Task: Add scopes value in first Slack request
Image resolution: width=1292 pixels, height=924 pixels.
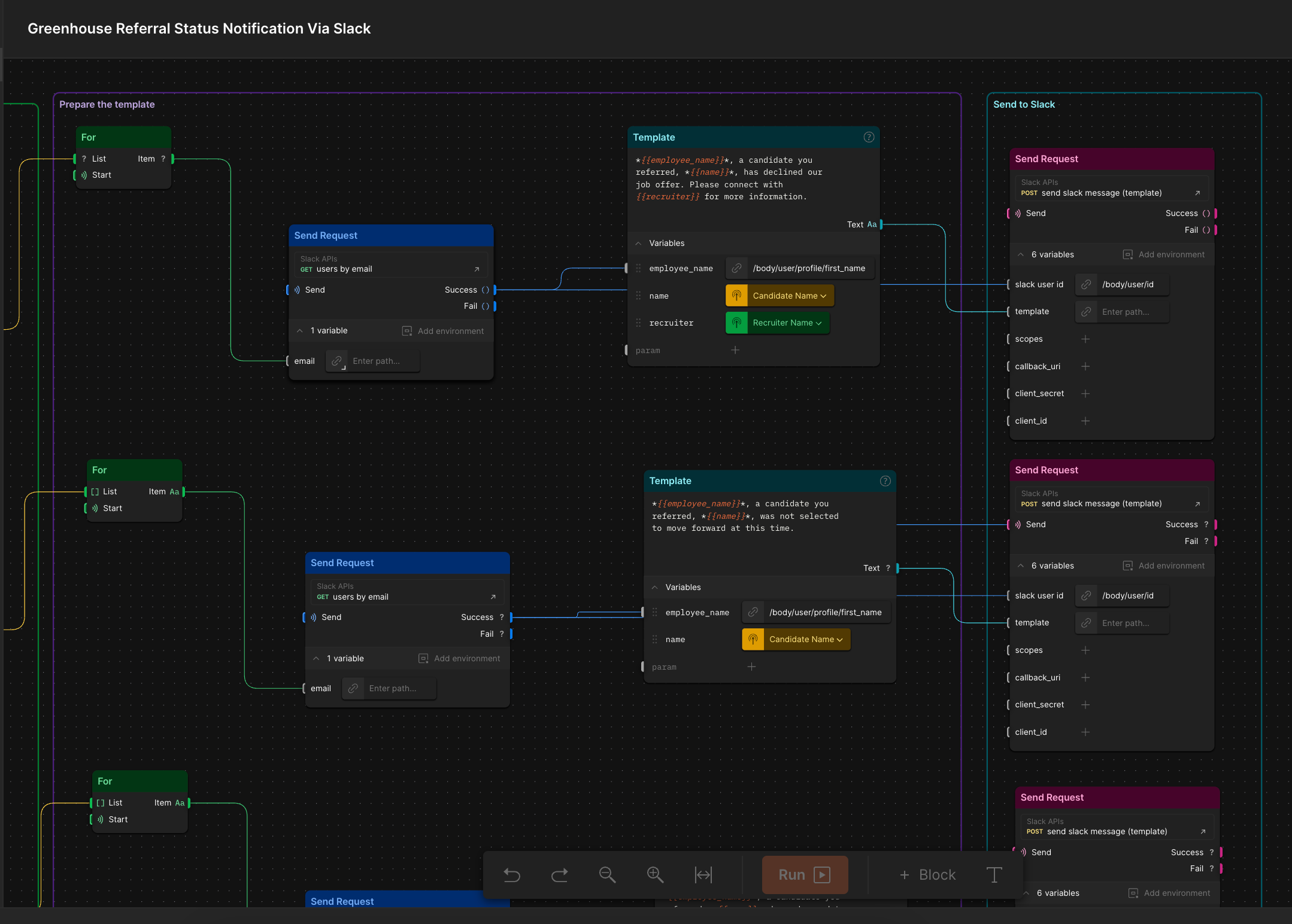Action: click(x=1085, y=339)
